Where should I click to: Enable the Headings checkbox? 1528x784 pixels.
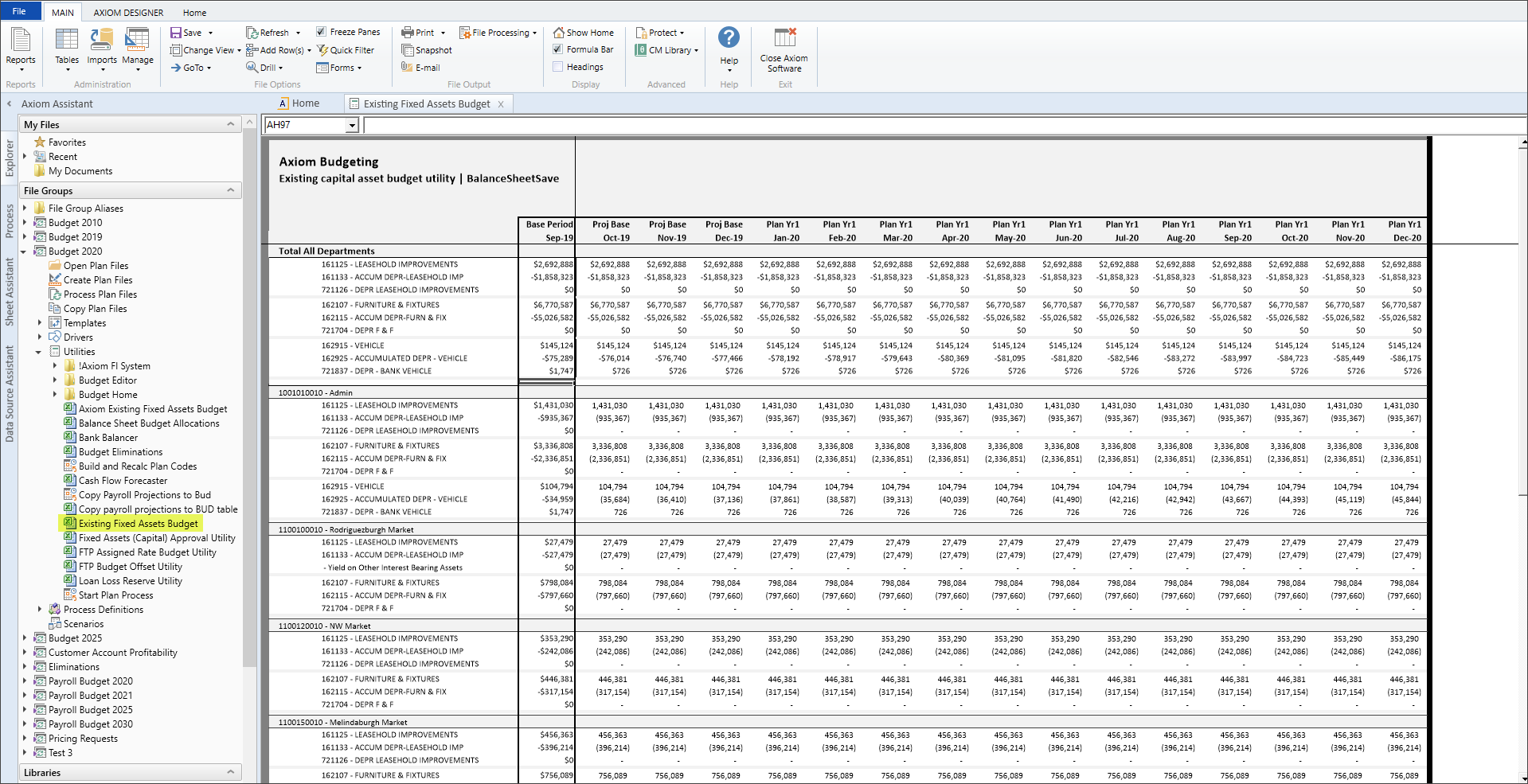[557, 67]
